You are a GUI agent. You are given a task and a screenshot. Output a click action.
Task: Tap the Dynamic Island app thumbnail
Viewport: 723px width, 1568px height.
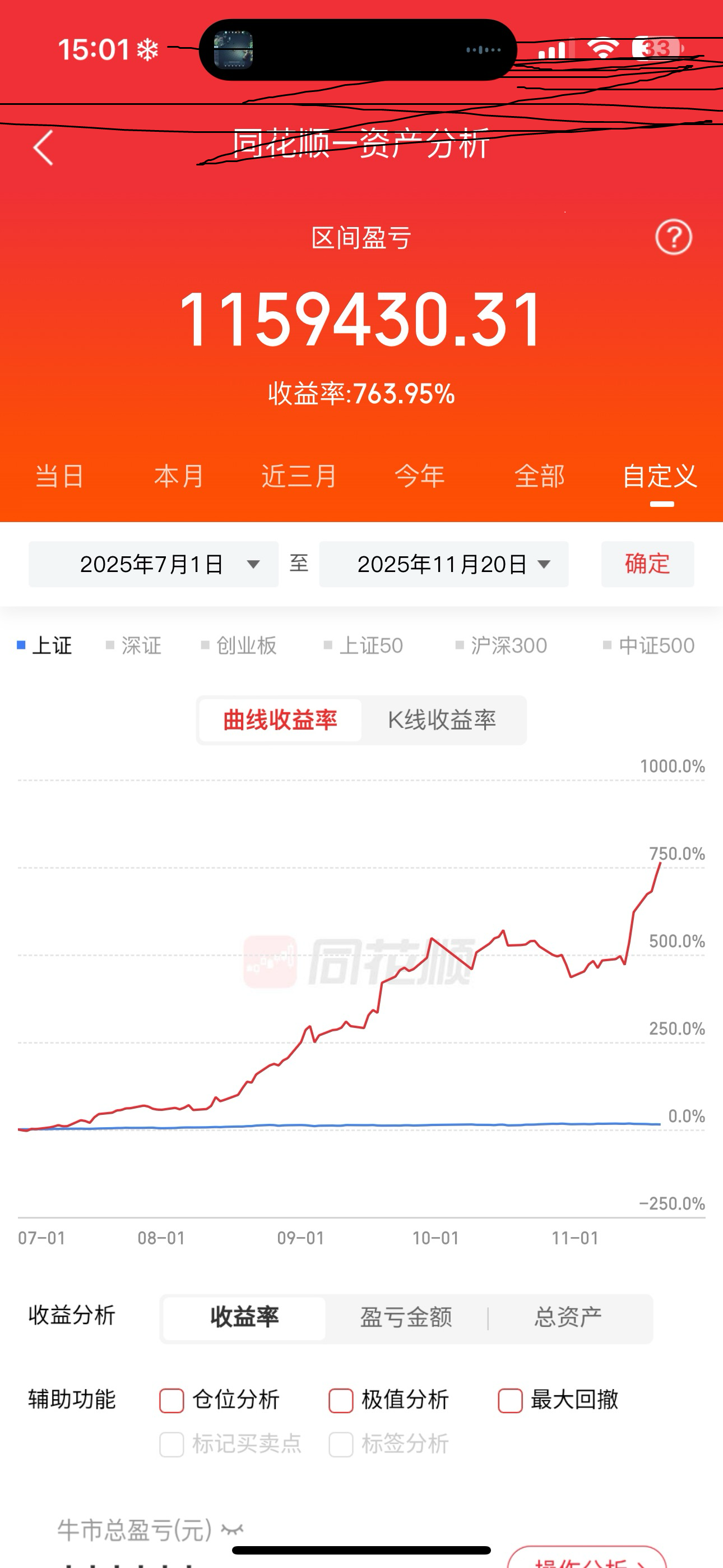click(234, 50)
